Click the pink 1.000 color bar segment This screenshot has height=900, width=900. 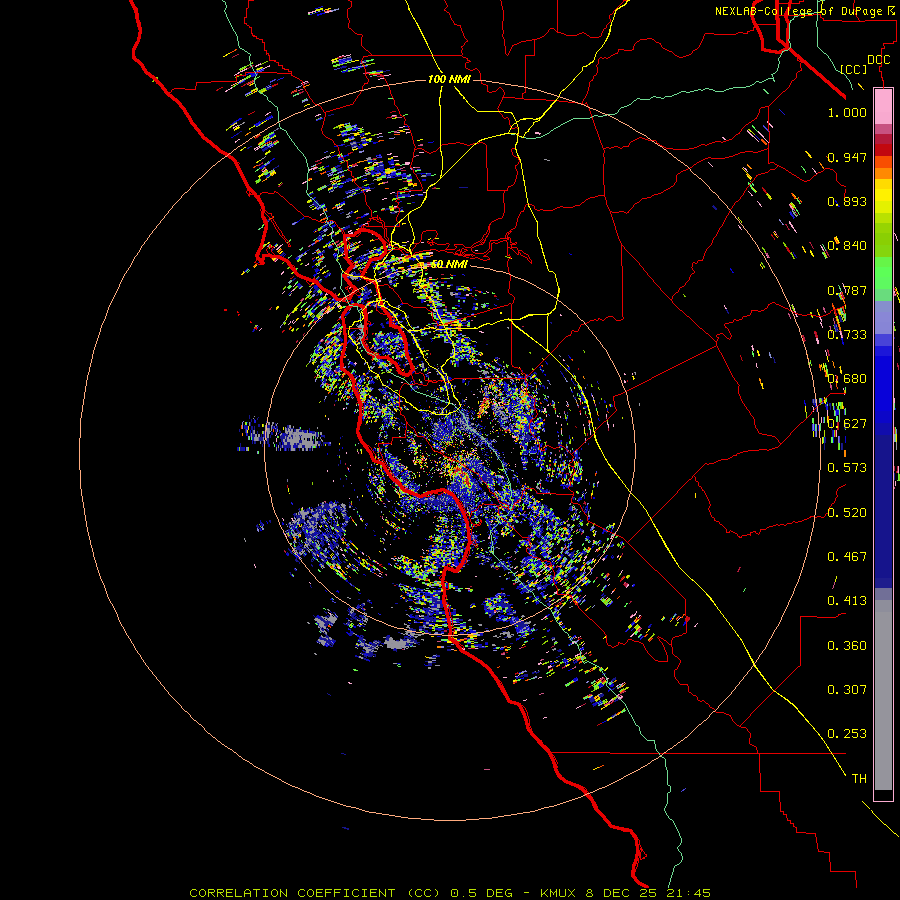[883, 106]
